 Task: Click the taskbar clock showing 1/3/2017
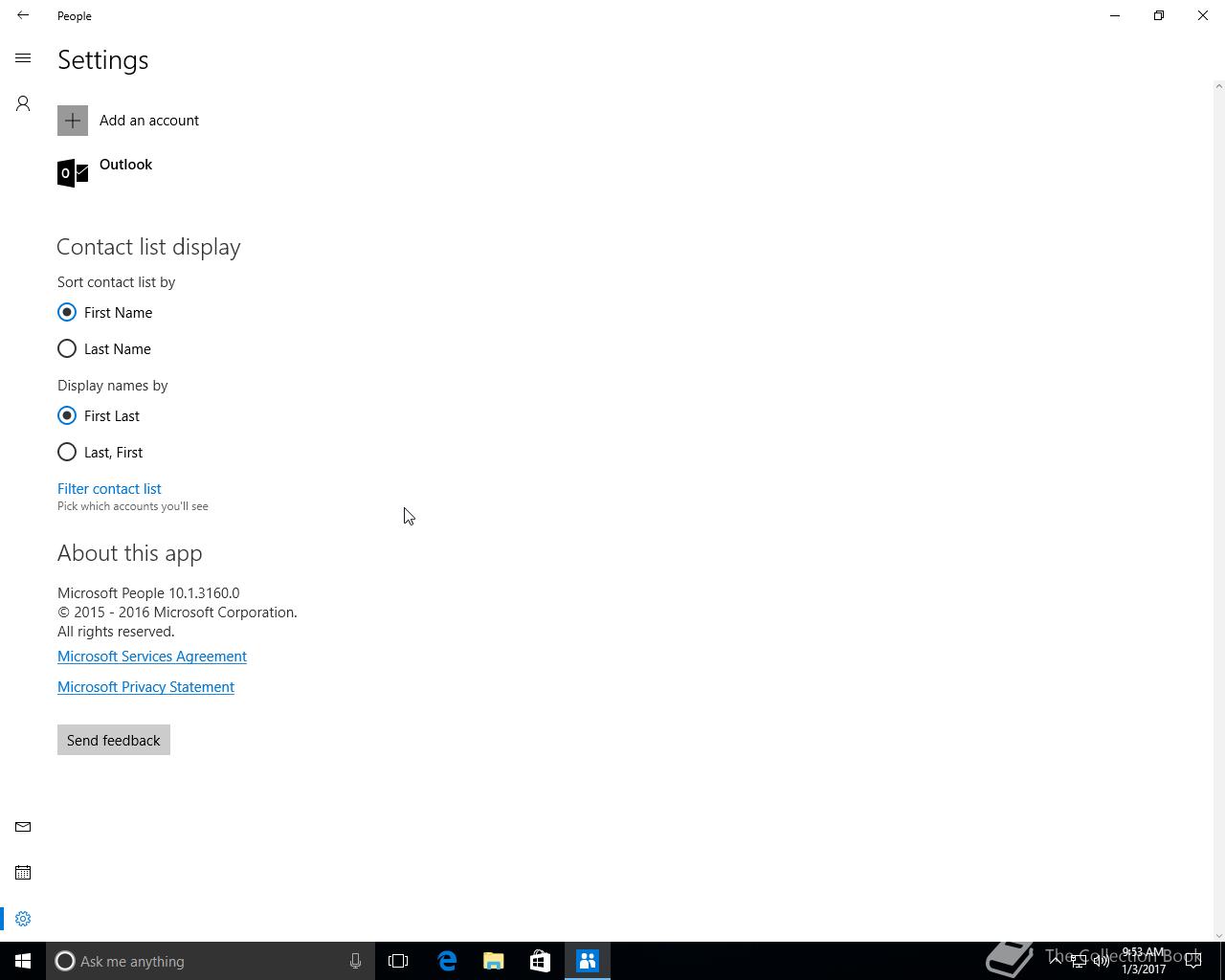(x=1144, y=961)
